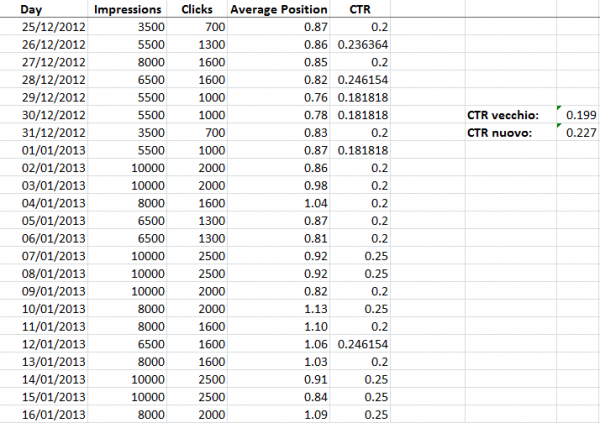
Task: Click the date cell 27/12/2012
Action: tap(44, 62)
